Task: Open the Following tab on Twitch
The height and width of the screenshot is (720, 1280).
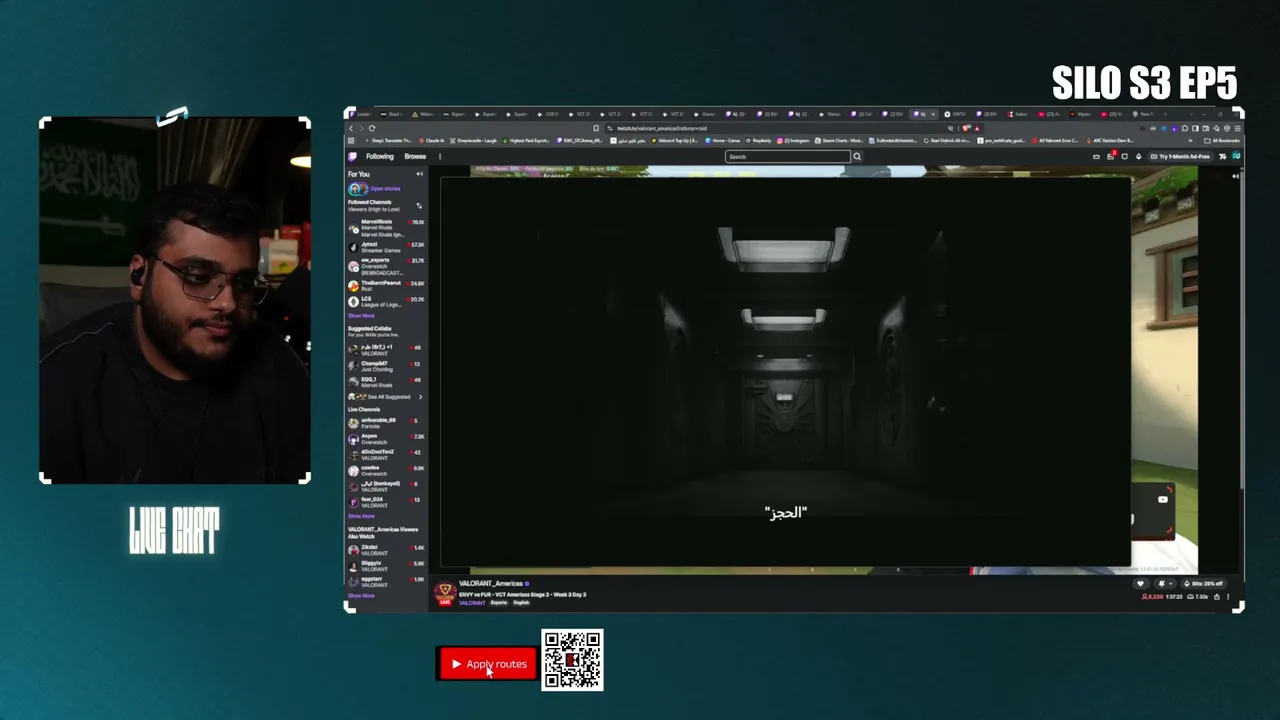Action: (380, 157)
